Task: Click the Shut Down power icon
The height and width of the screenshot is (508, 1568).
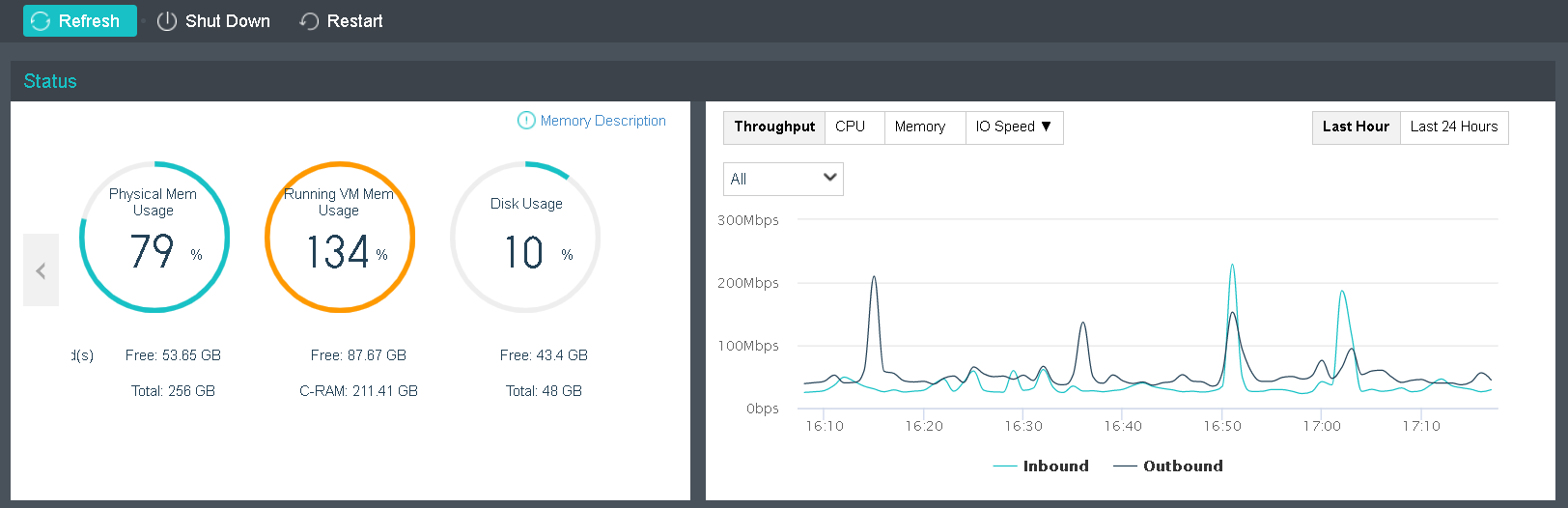Action: pyautogui.click(x=167, y=21)
